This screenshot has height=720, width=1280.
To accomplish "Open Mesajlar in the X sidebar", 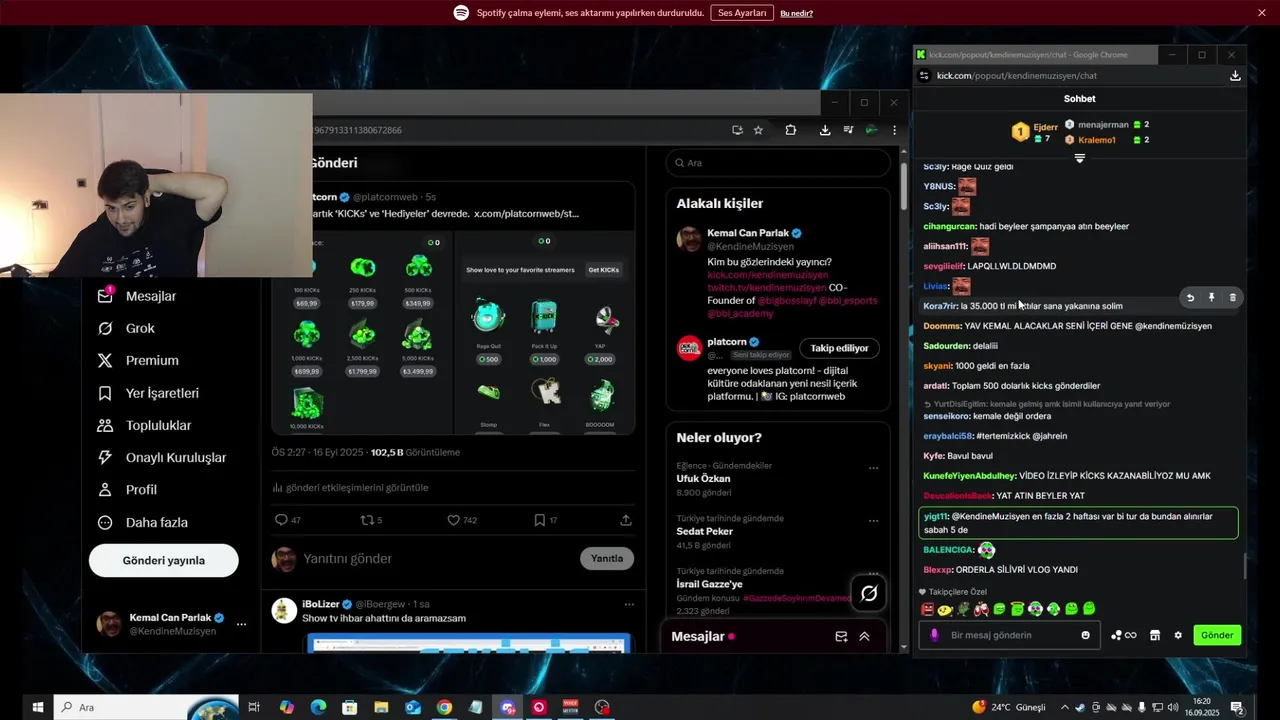I will pos(136,296).
